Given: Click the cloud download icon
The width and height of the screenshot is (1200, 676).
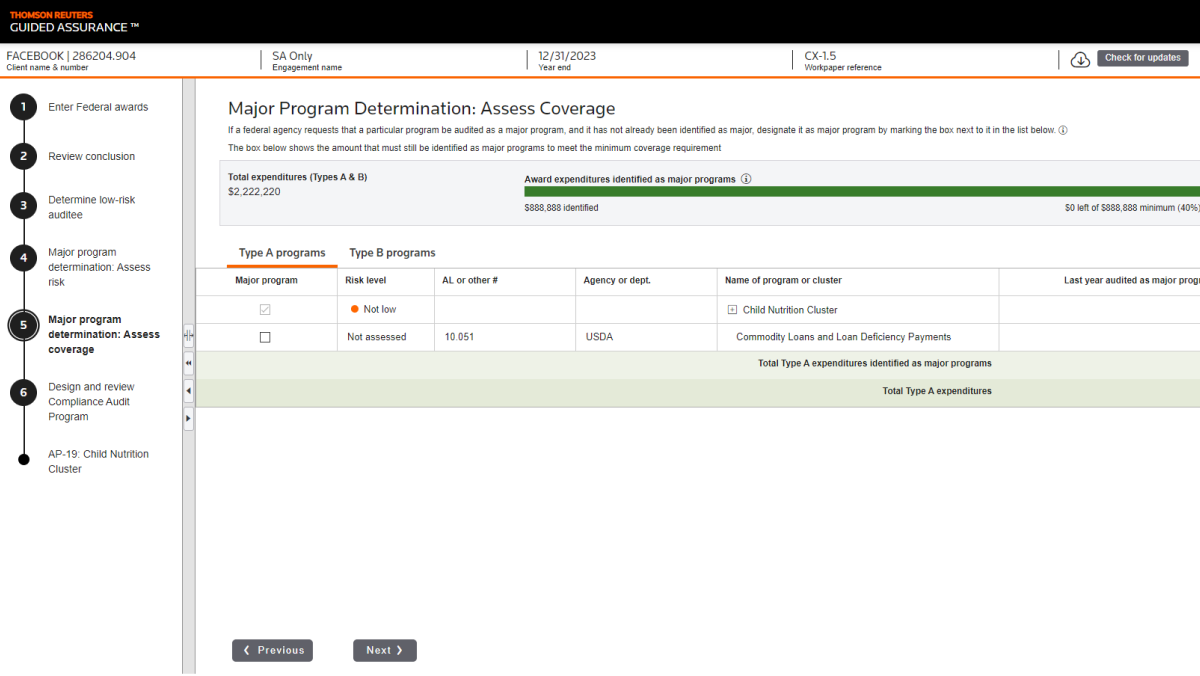Looking at the screenshot, I should coord(1080,59).
